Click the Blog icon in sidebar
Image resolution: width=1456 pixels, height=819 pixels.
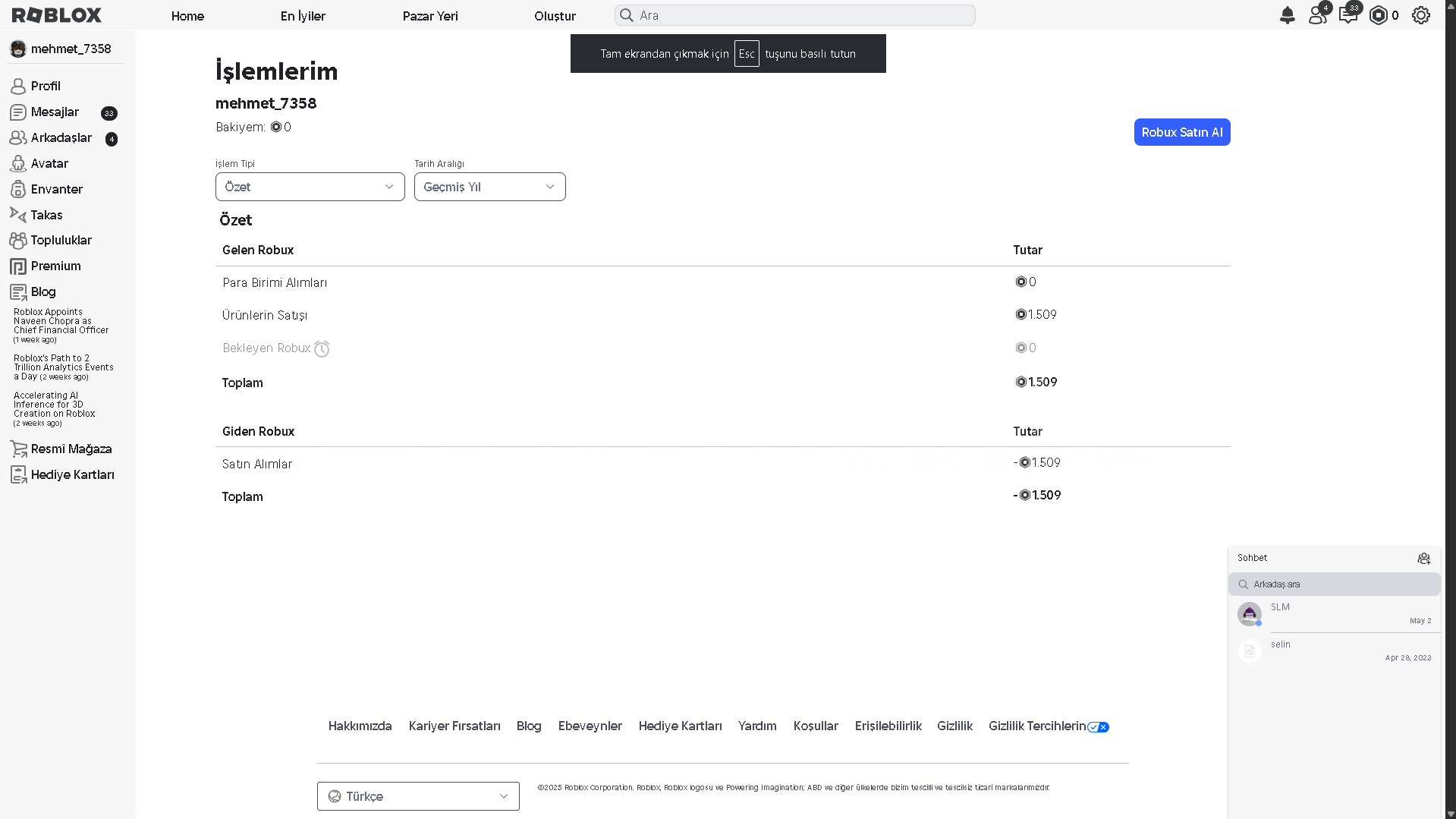pos(18,292)
